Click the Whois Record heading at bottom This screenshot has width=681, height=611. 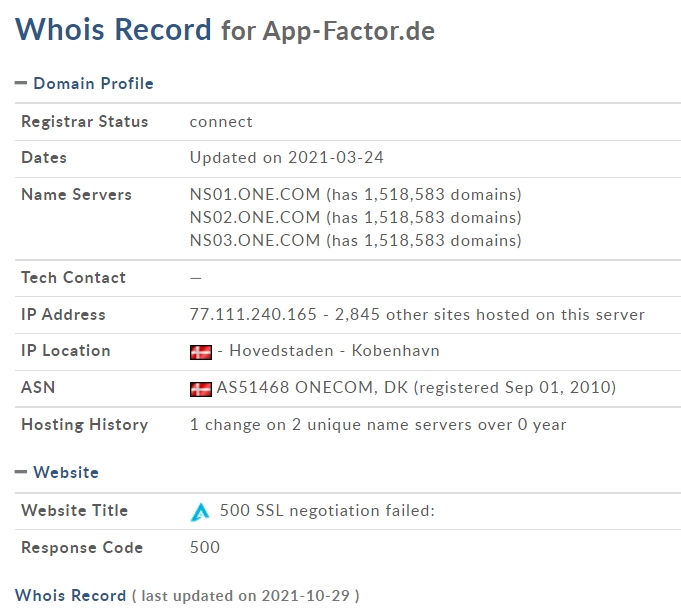[x=70, y=595]
